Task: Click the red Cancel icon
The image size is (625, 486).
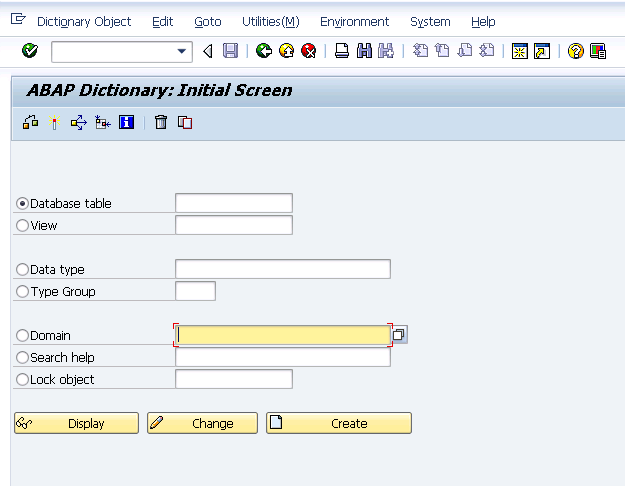Action: [309, 51]
